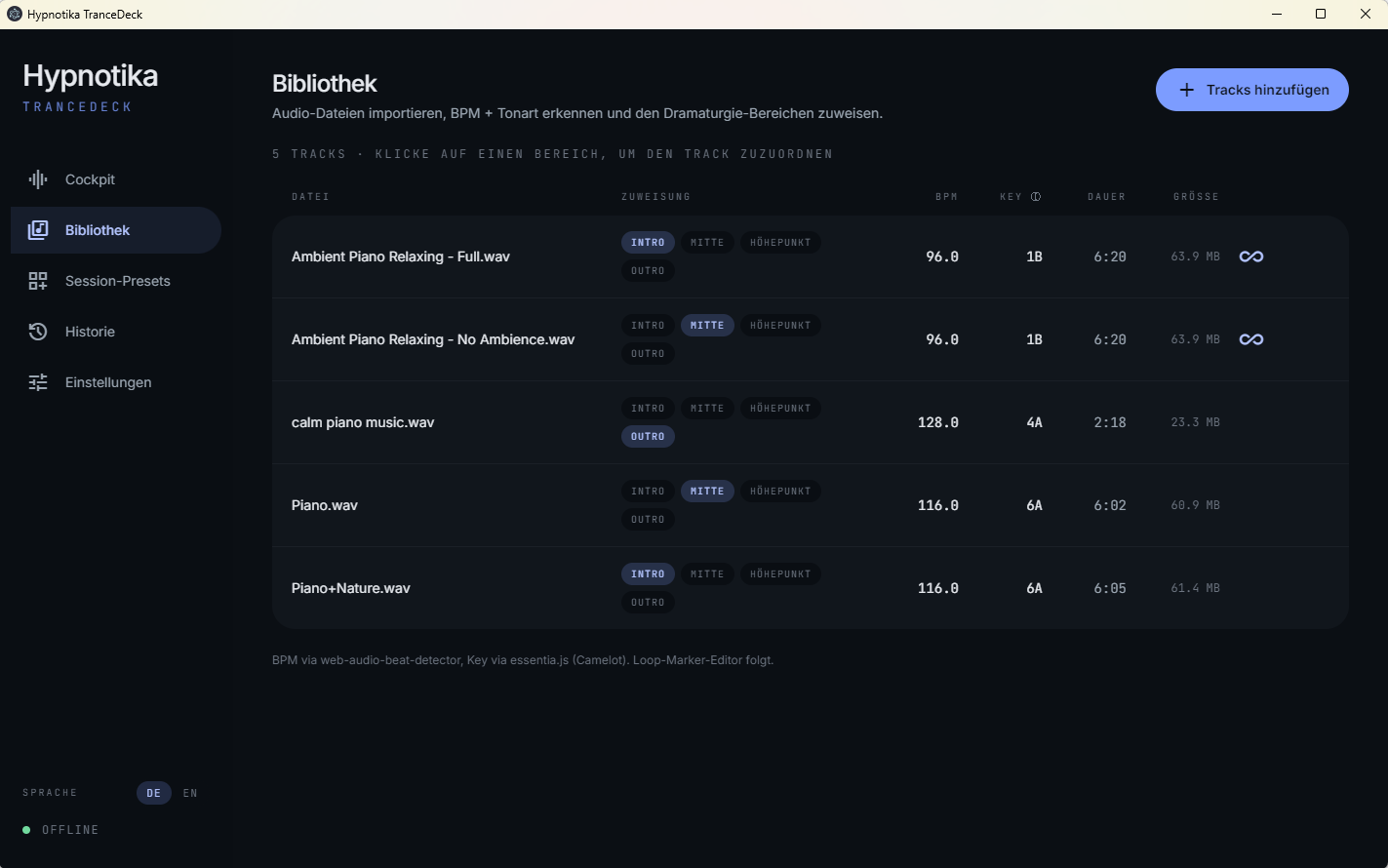The image size is (1388, 868).
Task: Click the 6:05 duration value
Action: [1110, 588]
